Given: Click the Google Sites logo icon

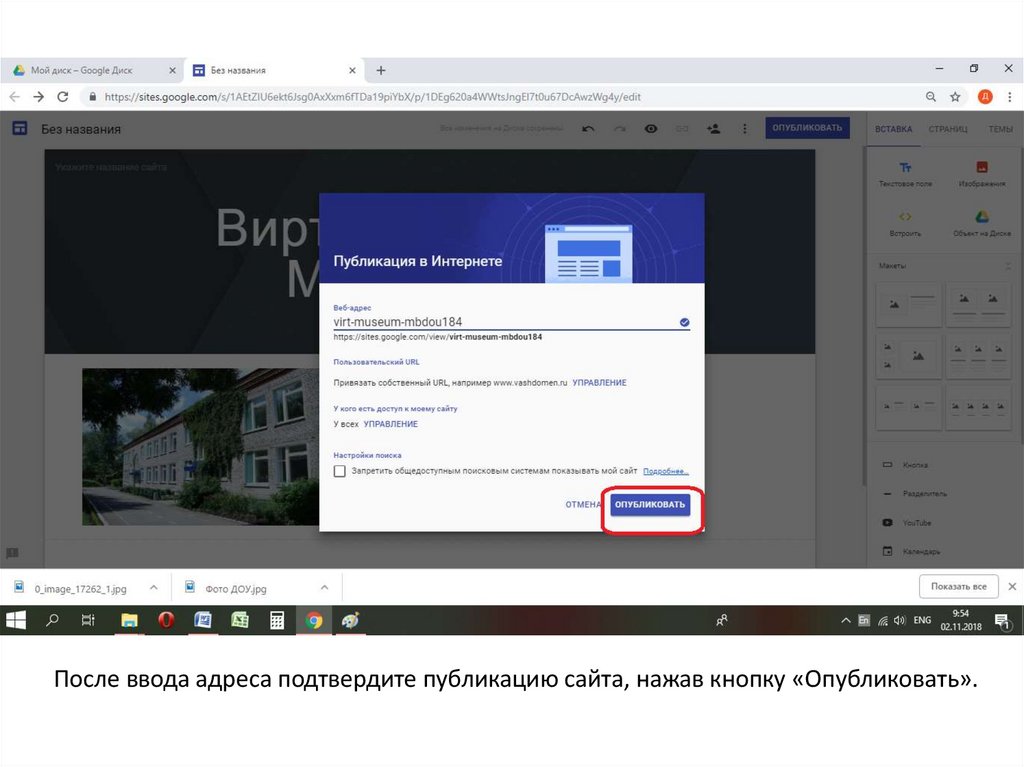Looking at the screenshot, I should click(20, 129).
